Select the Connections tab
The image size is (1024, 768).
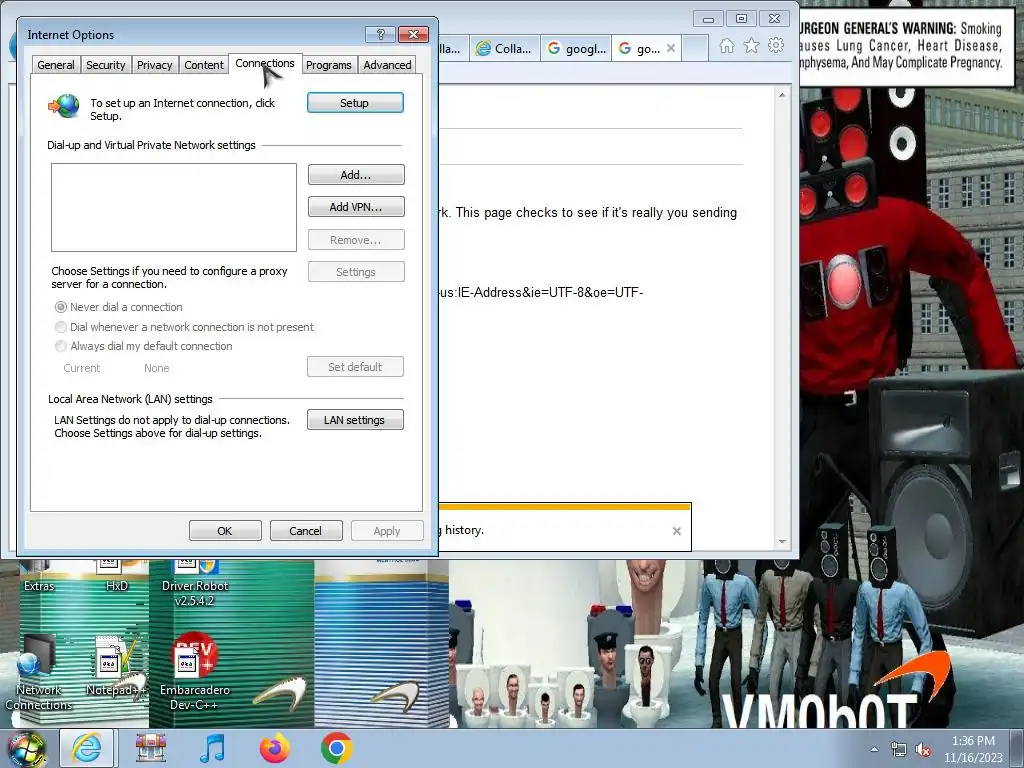264,63
